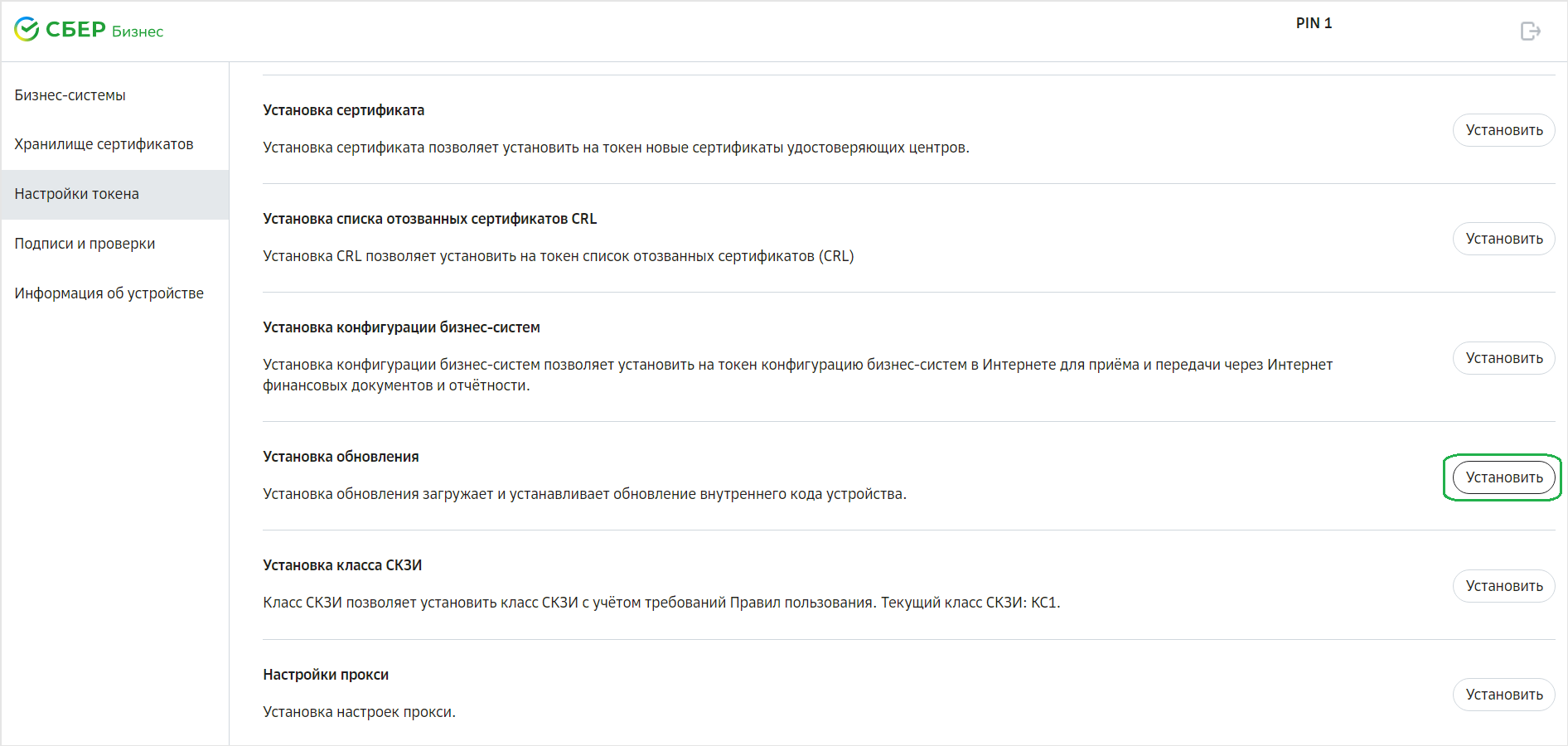Click Установить for business systems configuration
Viewport: 1568px width, 746px height.
1503,358
